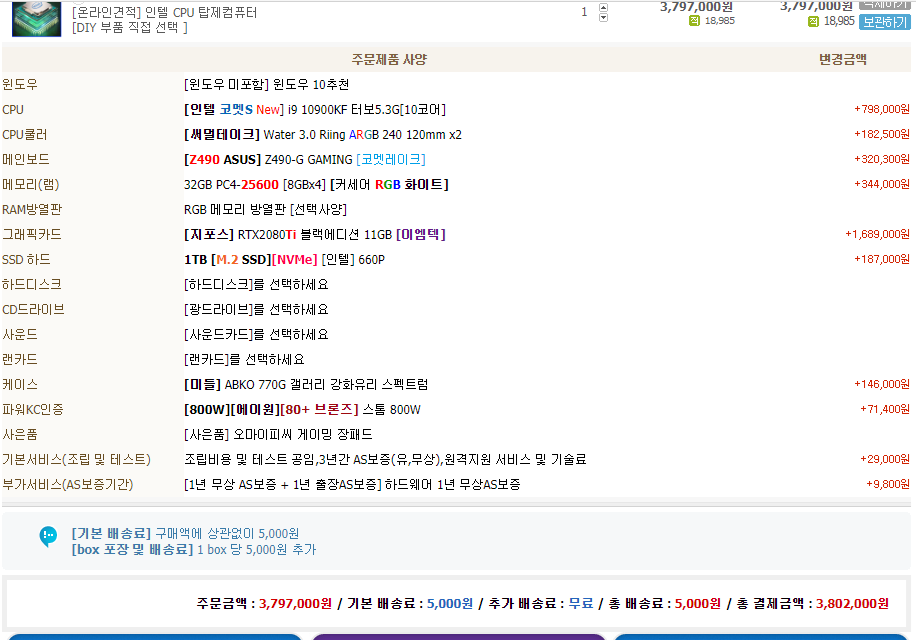This screenshot has width=916, height=640.
Task: Select the 그래픽카드 row label
Action: pyautogui.click(x=32, y=235)
